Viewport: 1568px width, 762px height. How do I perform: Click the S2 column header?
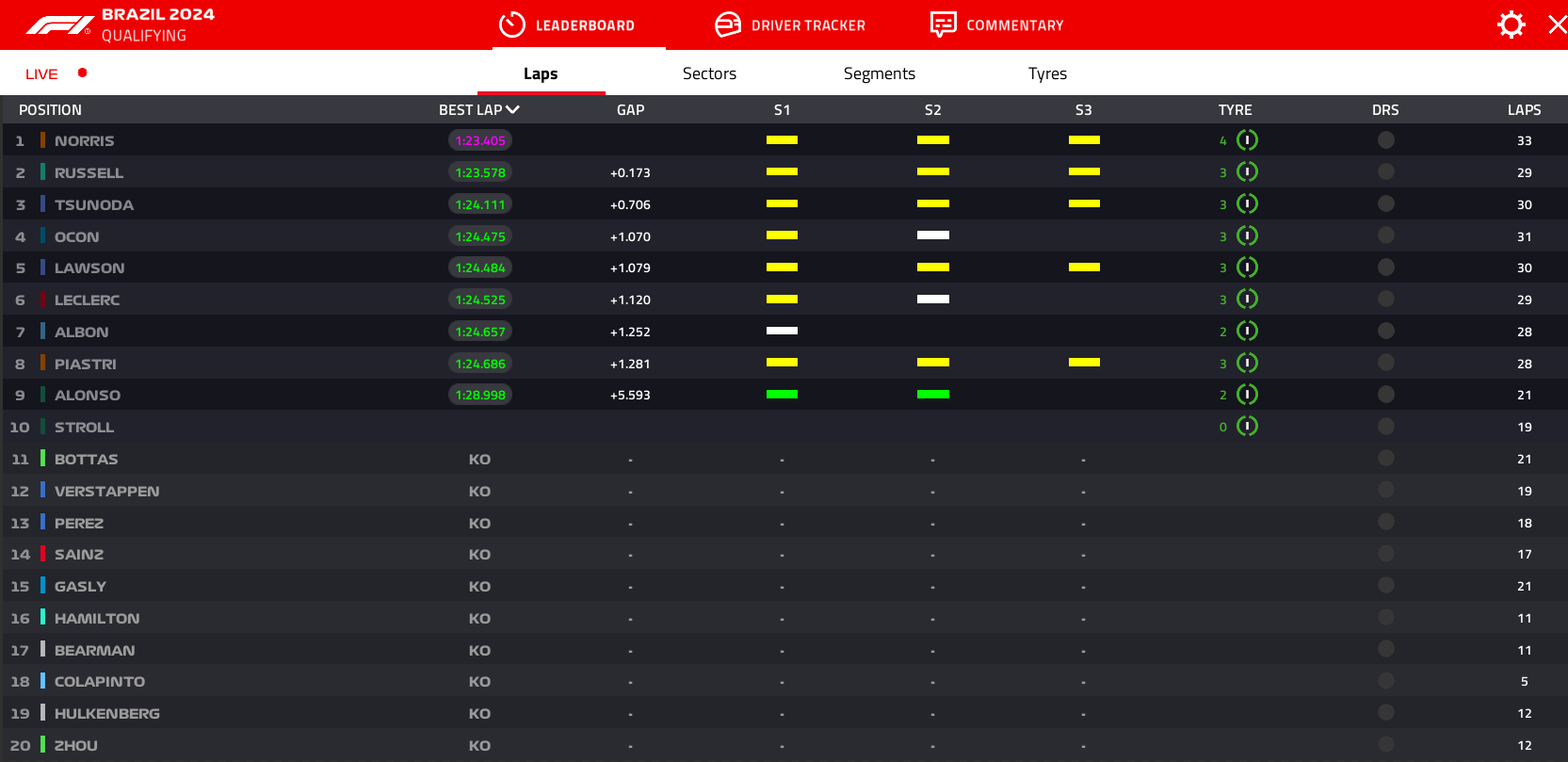932,110
